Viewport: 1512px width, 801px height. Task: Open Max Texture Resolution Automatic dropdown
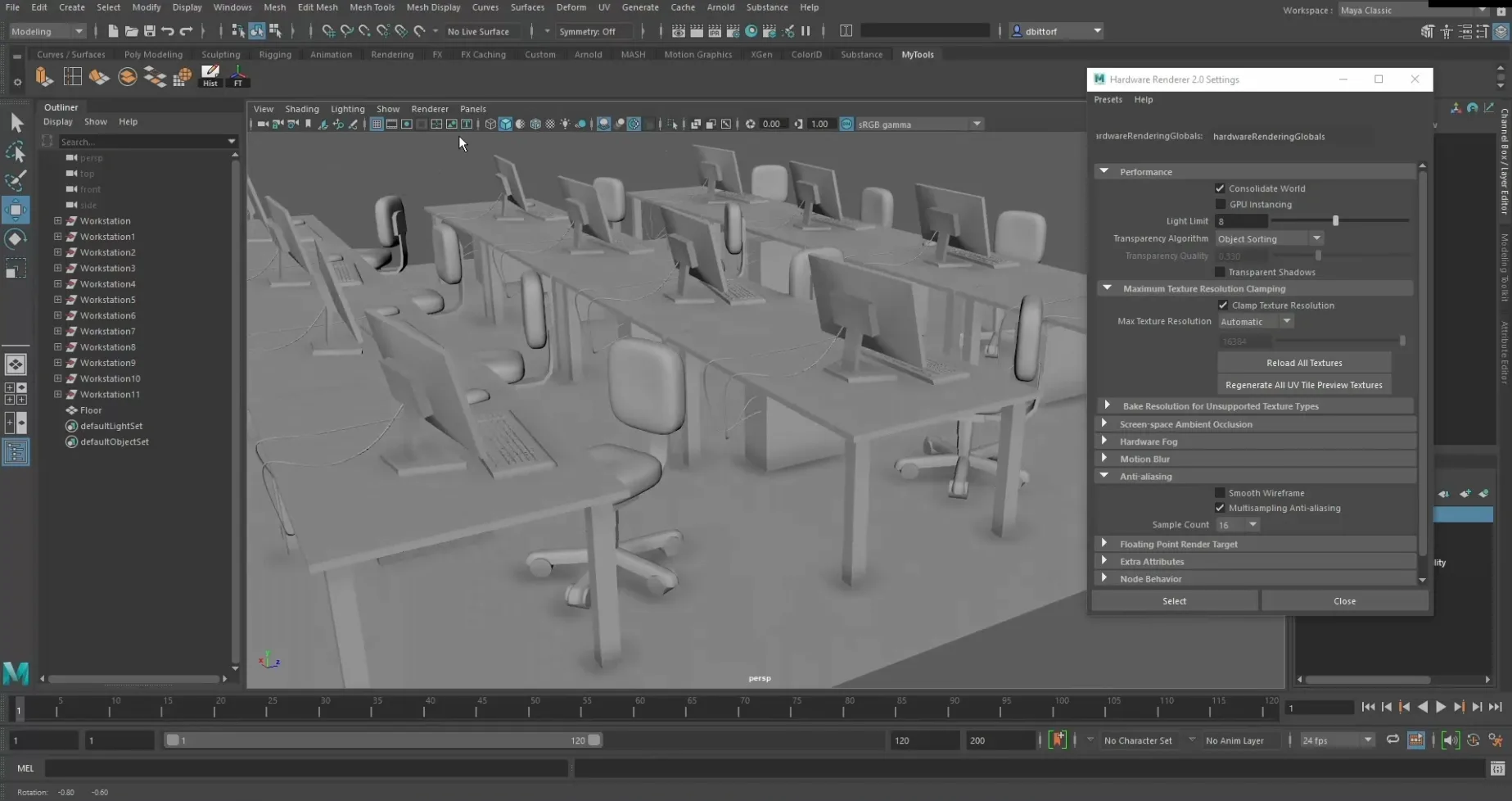coord(1256,322)
